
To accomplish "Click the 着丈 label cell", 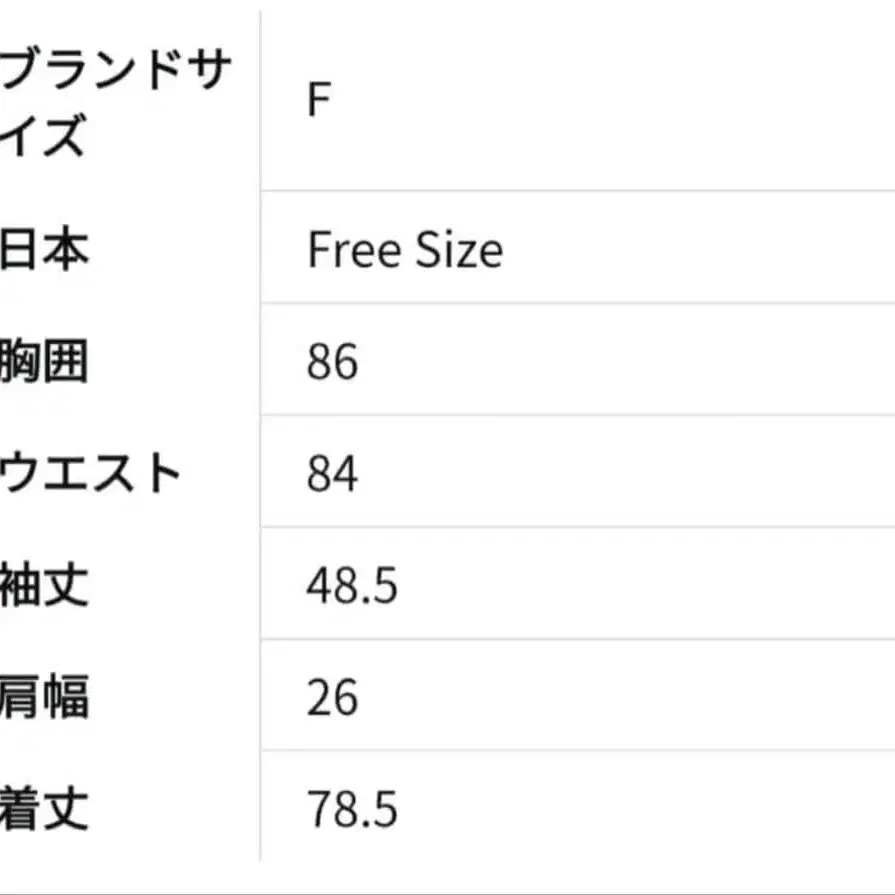I will (x=45, y=809).
